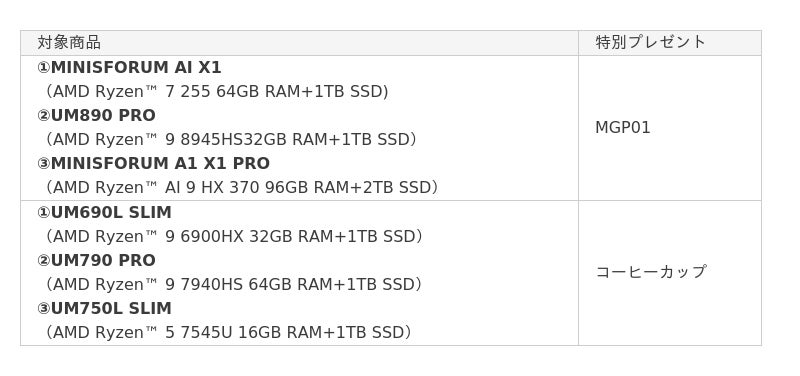Select the UM750L SLIM product name
This screenshot has height=376, width=800.
pyautogui.click(x=111, y=309)
